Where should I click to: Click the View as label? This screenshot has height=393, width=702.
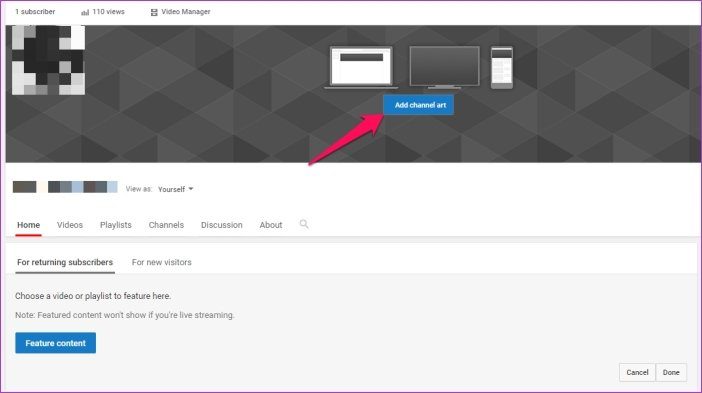[139, 189]
